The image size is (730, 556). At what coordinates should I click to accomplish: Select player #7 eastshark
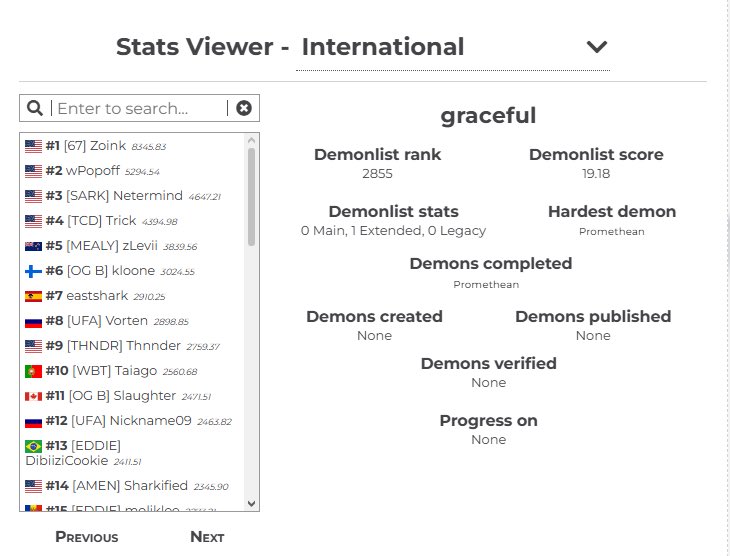click(x=132, y=296)
